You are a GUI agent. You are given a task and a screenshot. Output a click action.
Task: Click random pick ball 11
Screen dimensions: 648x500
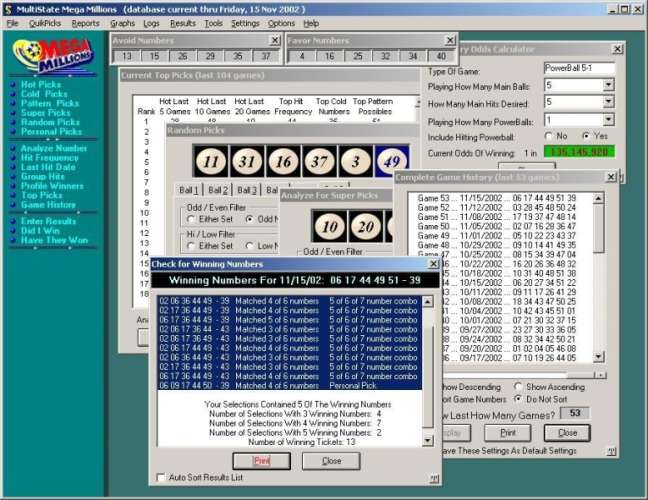click(210, 161)
